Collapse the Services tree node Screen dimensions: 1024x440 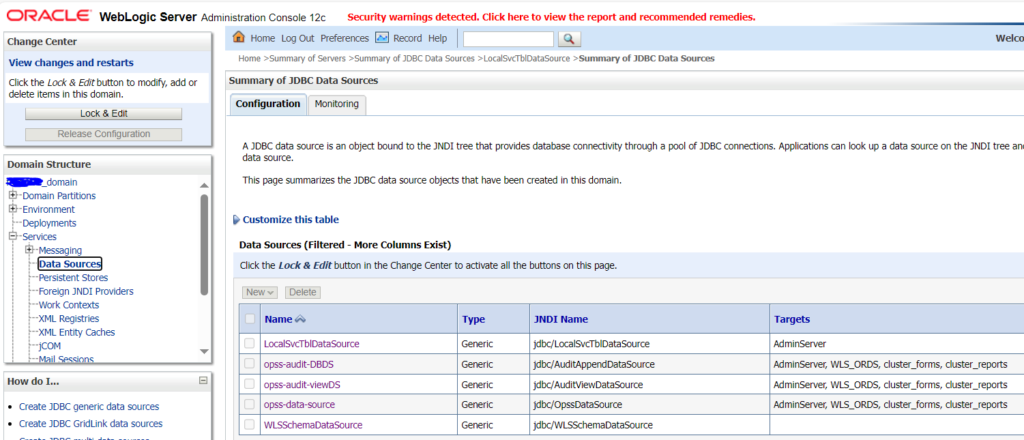[x=12, y=236]
